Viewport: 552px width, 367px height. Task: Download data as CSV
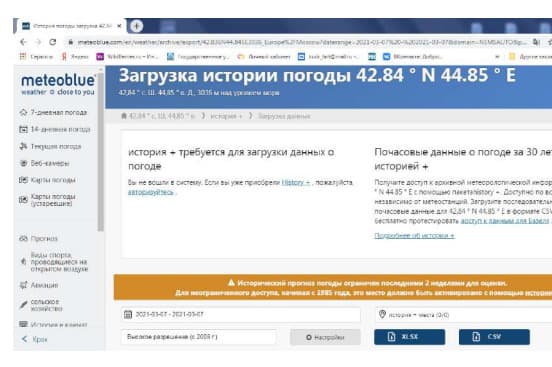(494, 337)
